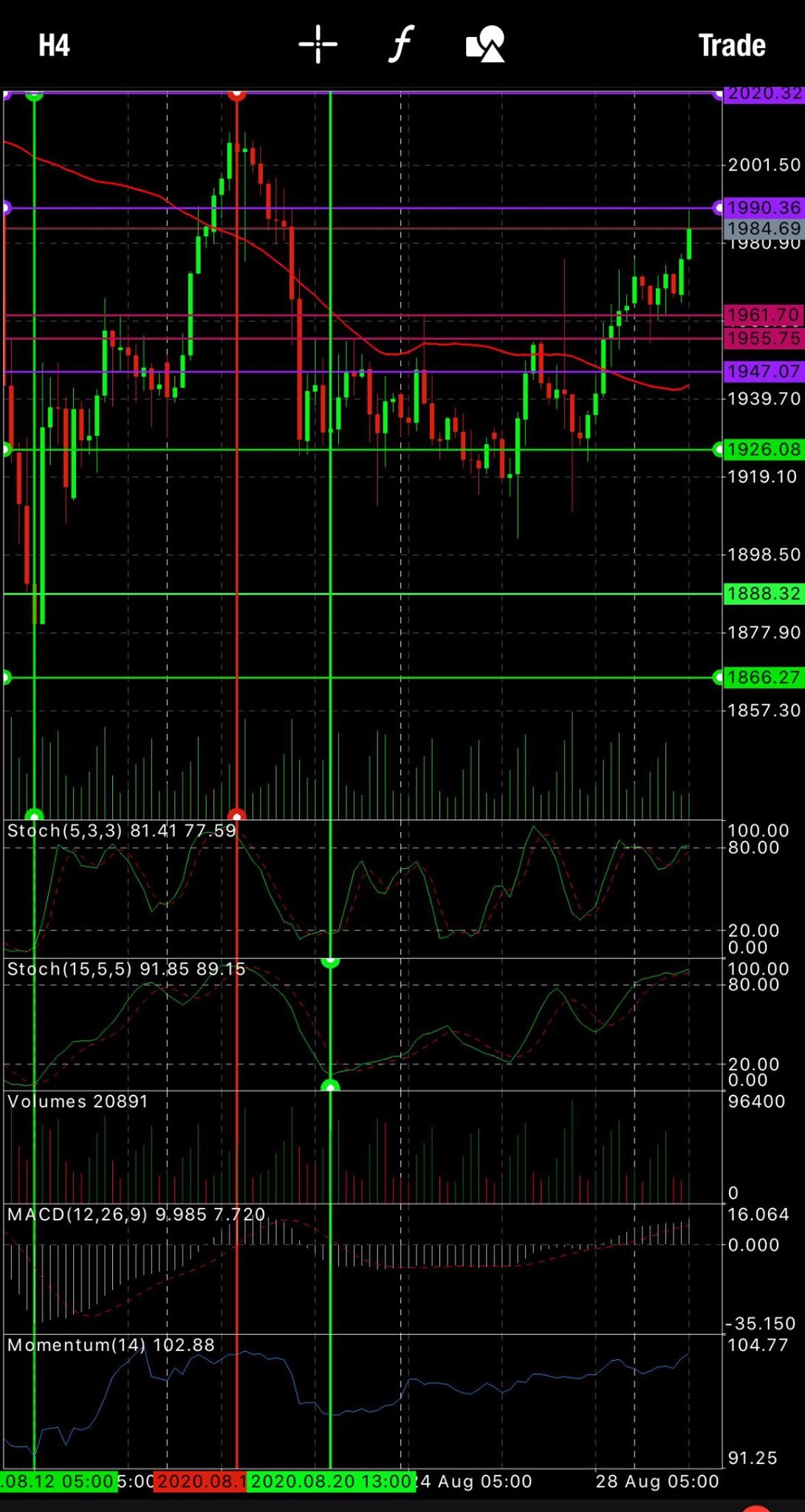The width and height of the screenshot is (805, 1512).
Task: Tap the 1888.32 green price label
Action: click(x=763, y=594)
